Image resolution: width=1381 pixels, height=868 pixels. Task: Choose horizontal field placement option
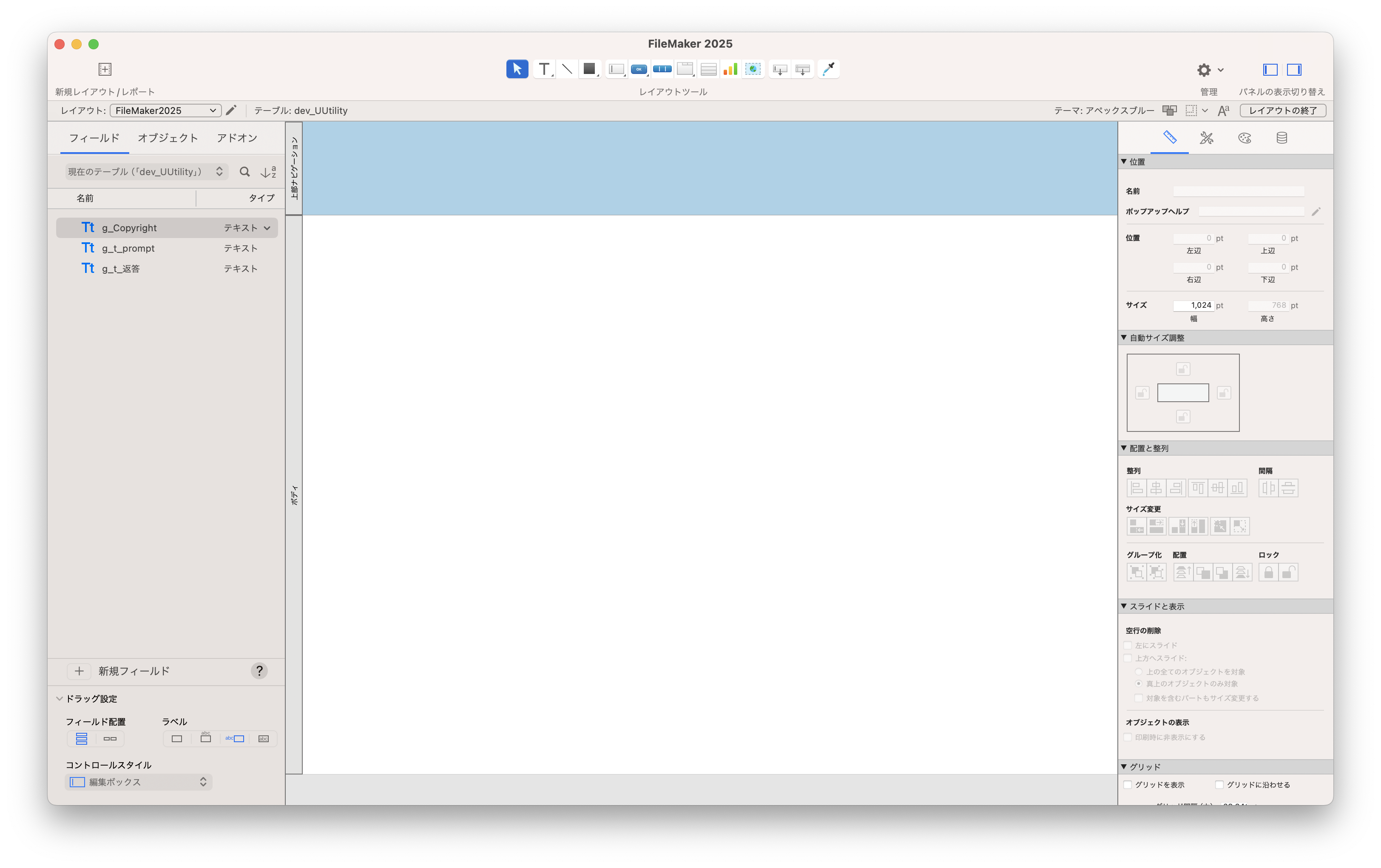tap(110, 738)
